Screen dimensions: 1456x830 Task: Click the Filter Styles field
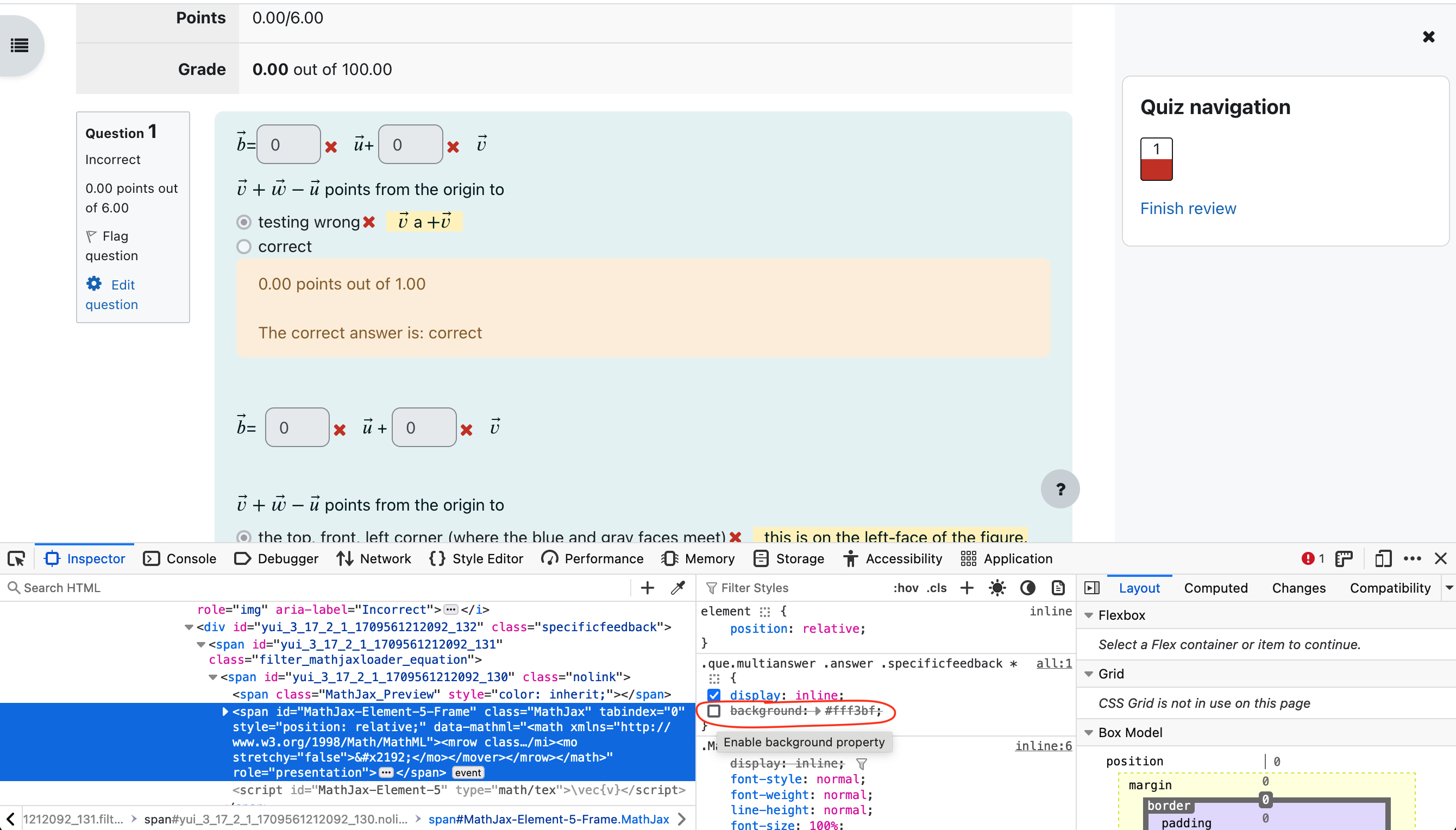[794, 588]
